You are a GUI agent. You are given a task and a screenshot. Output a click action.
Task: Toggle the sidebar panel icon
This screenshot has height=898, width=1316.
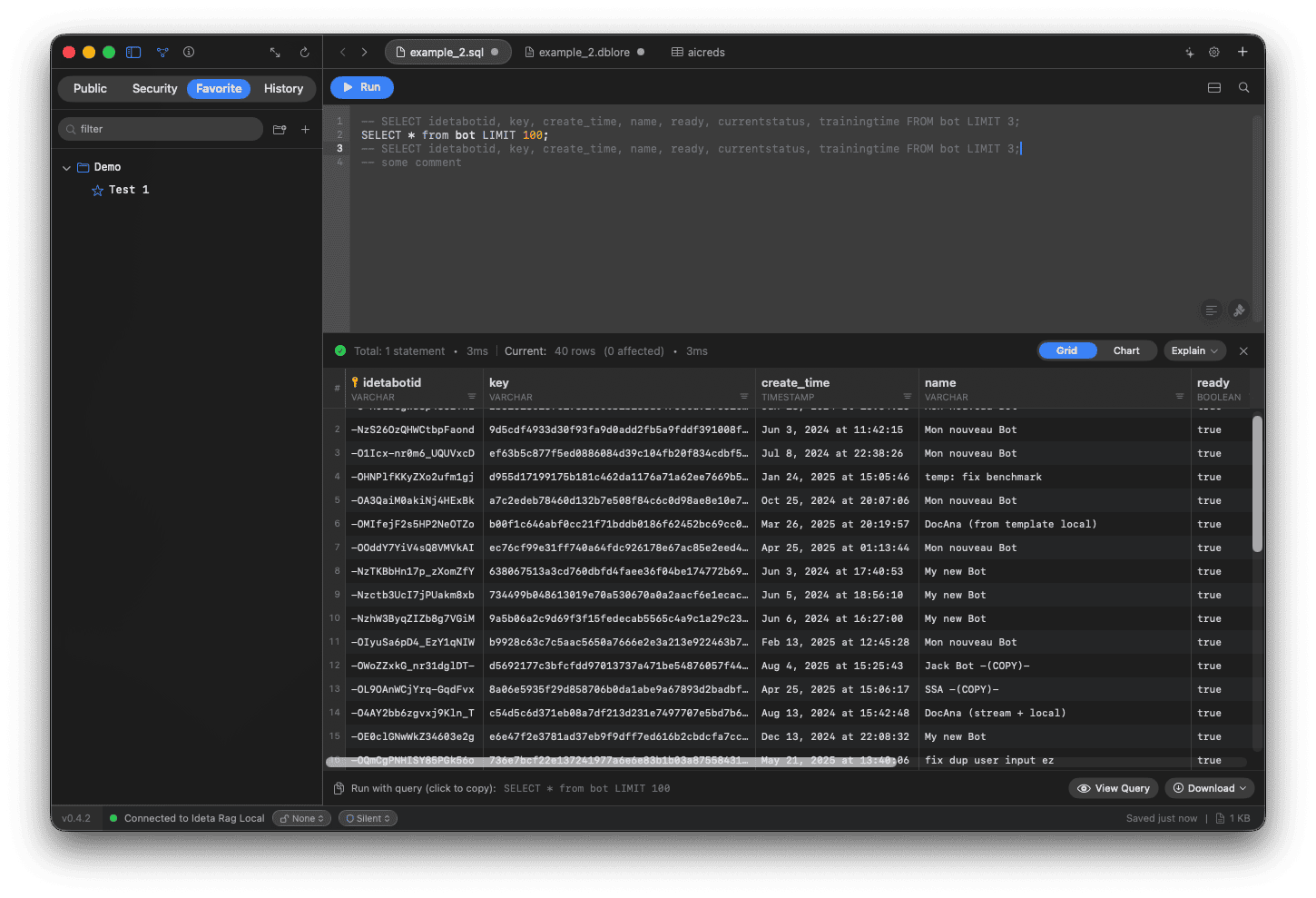coord(133,53)
